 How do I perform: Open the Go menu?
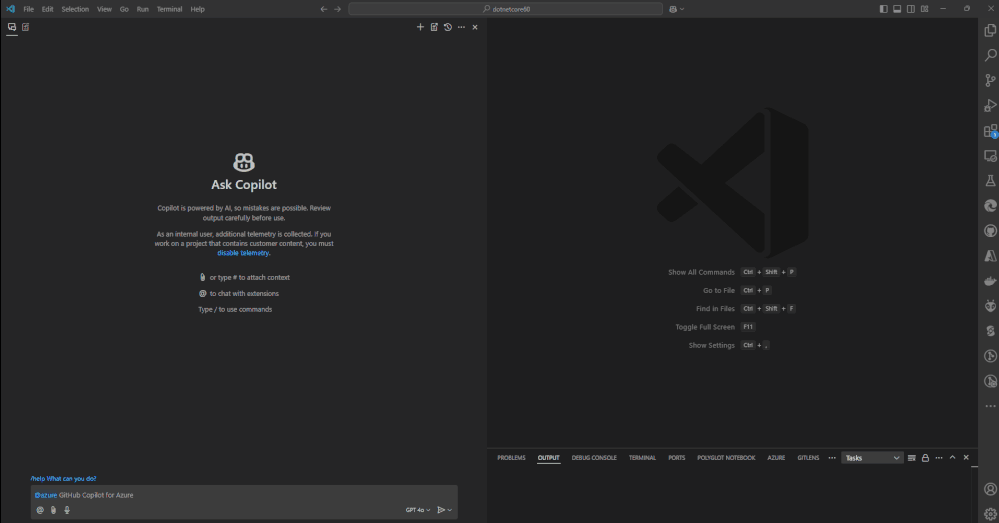pos(124,9)
